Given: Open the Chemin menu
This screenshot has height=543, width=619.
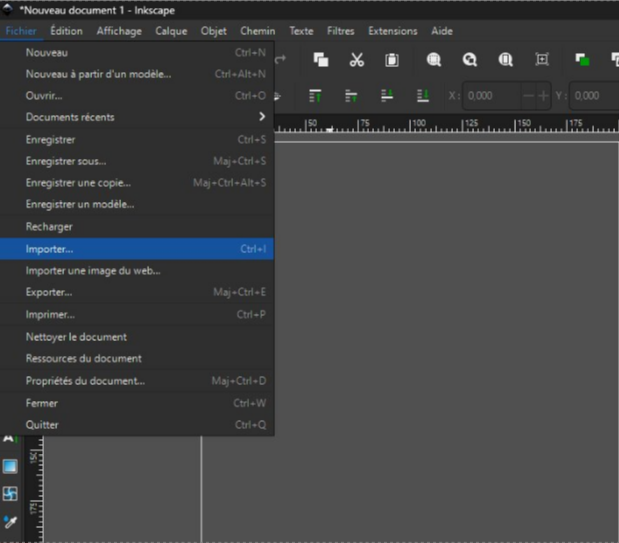Looking at the screenshot, I should point(258,31).
